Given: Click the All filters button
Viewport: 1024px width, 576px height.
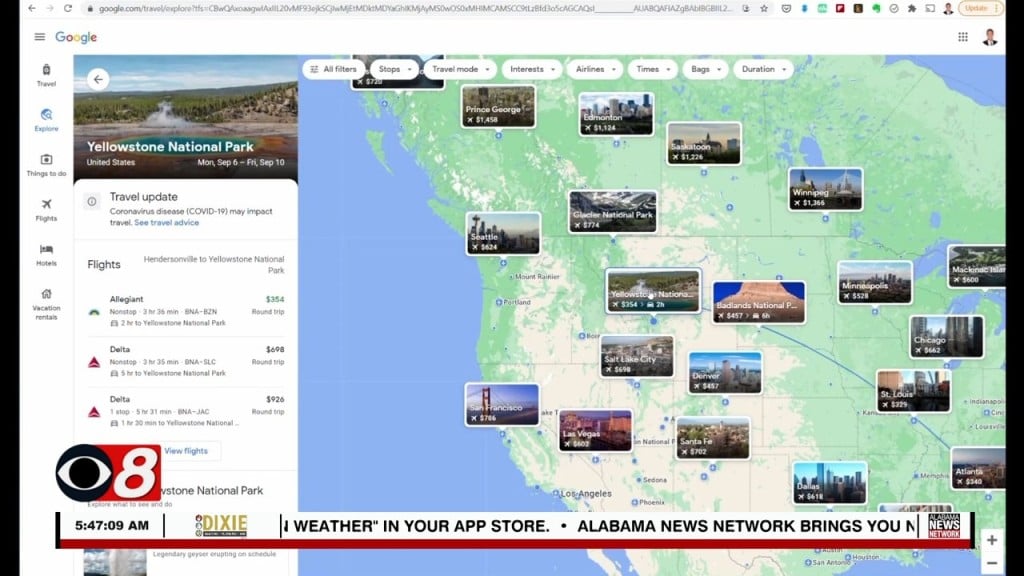Looking at the screenshot, I should coord(333,69).
